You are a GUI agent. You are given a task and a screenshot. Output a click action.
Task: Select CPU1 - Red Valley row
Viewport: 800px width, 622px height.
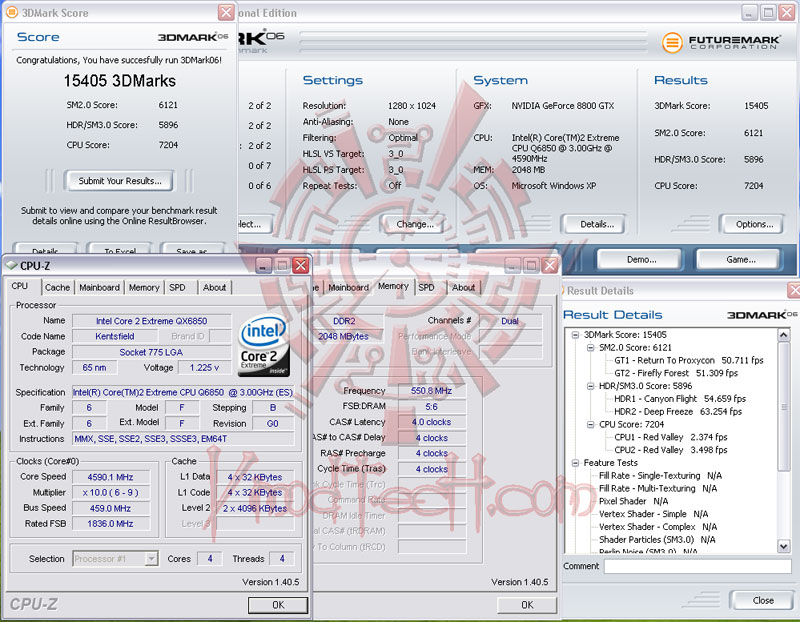[670, 437]
